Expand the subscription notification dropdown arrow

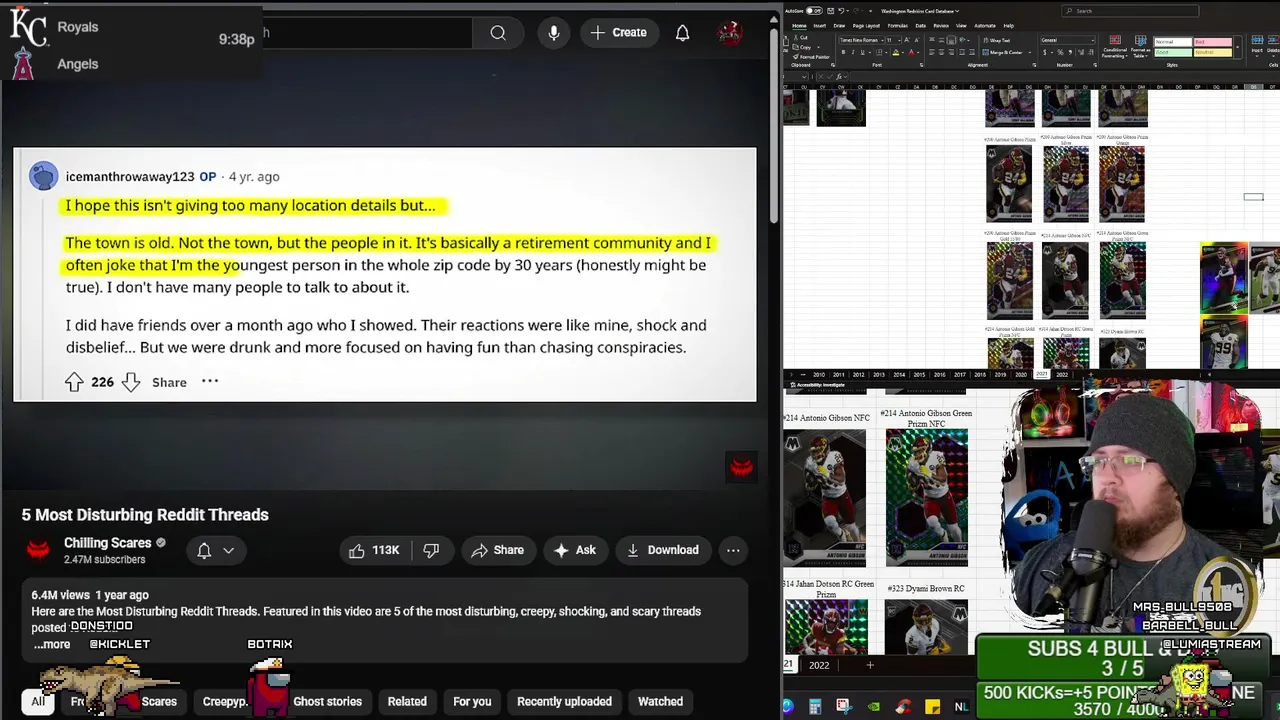229,550
